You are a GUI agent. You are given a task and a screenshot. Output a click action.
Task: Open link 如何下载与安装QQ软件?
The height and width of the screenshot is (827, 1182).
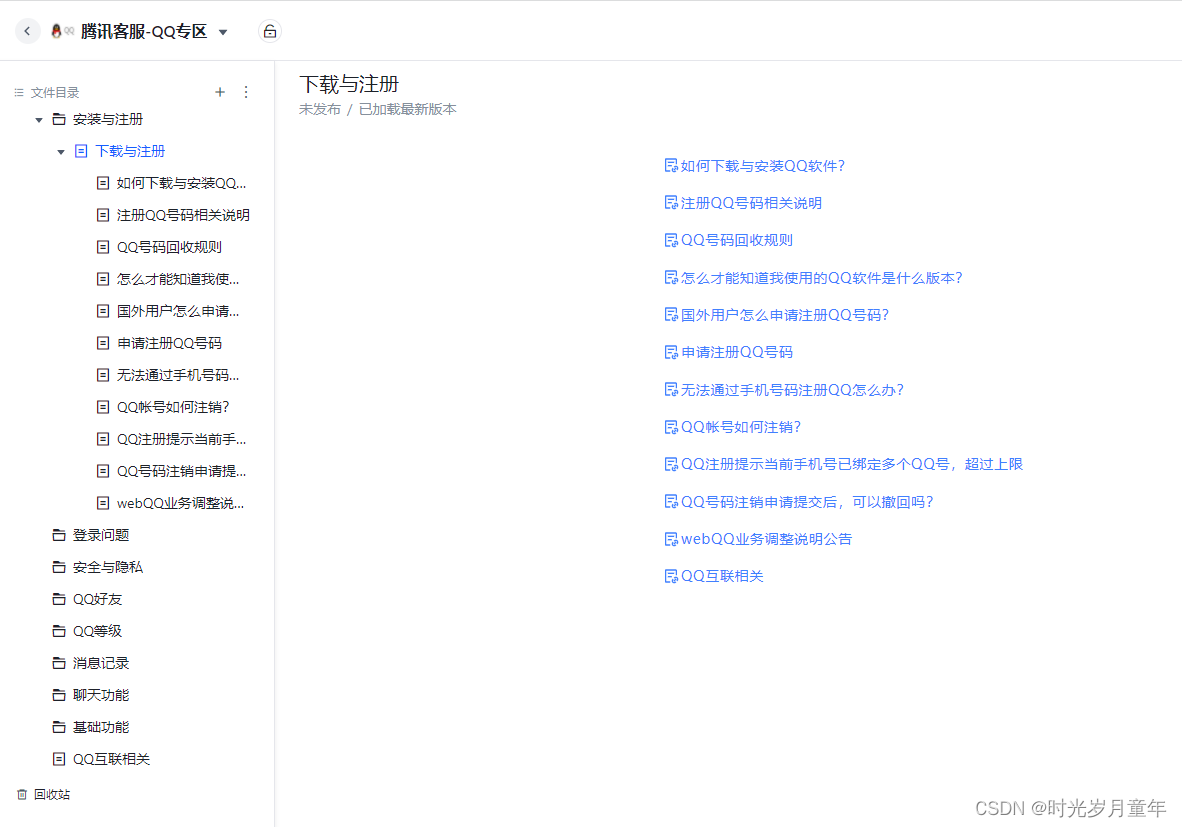tap(763, 166)
